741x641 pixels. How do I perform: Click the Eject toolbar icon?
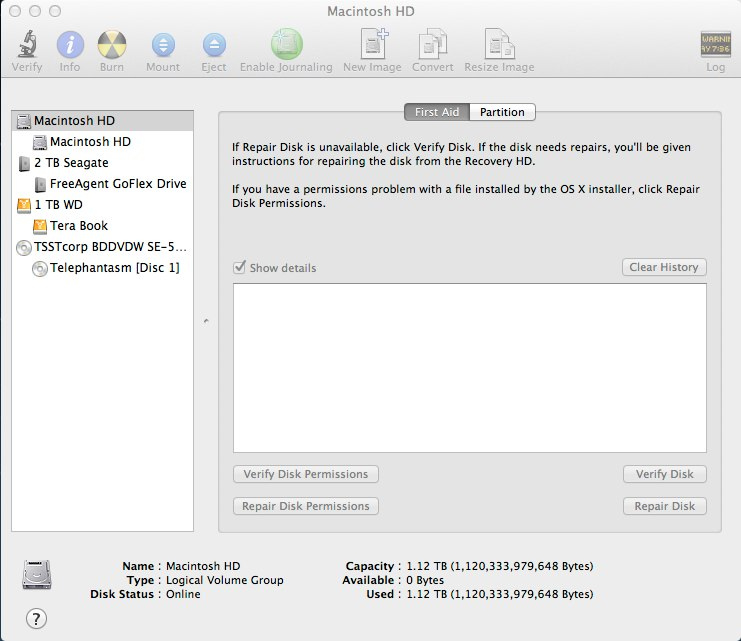tap(214, 45)
